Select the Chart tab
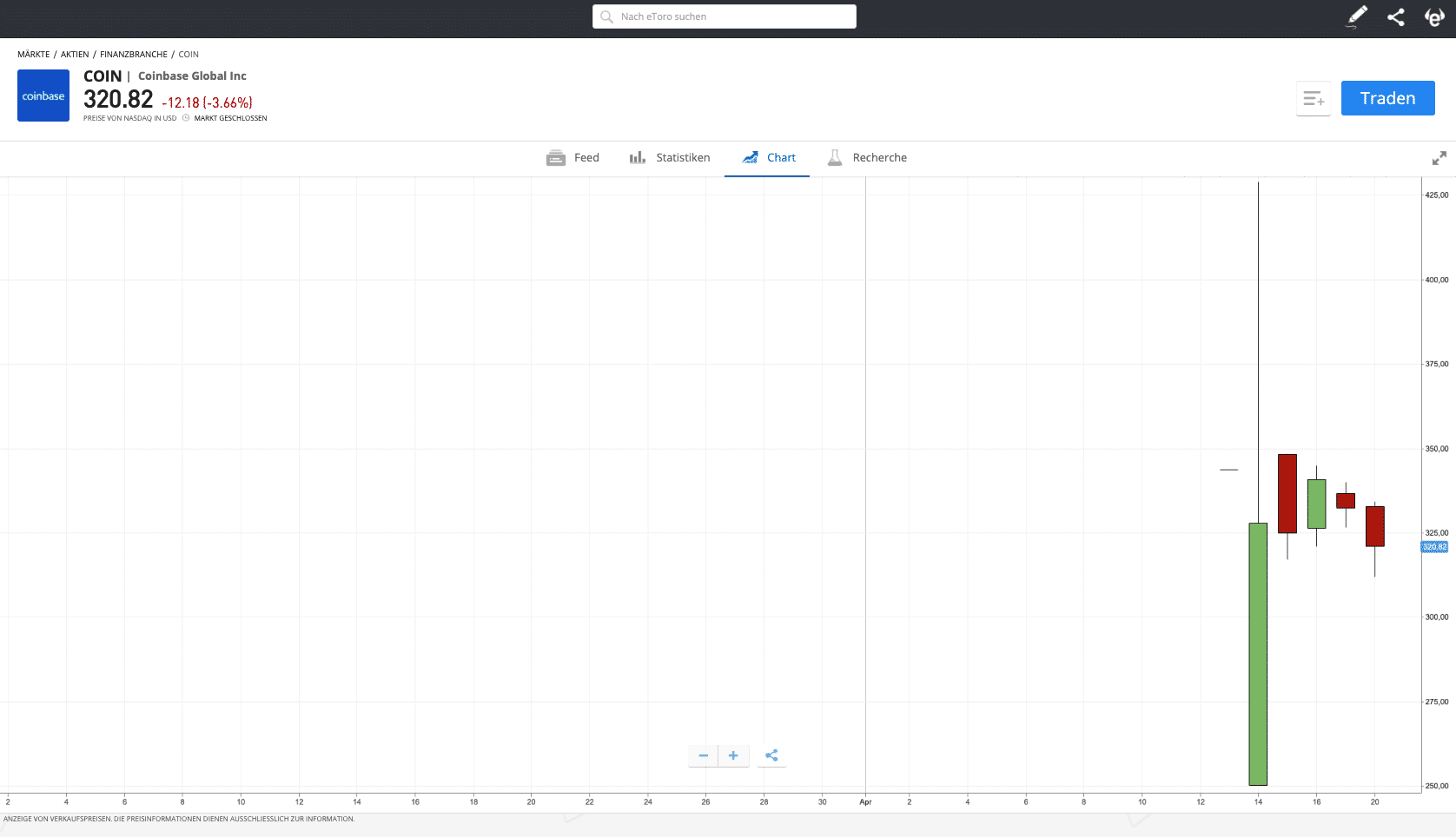 point(768,157)
